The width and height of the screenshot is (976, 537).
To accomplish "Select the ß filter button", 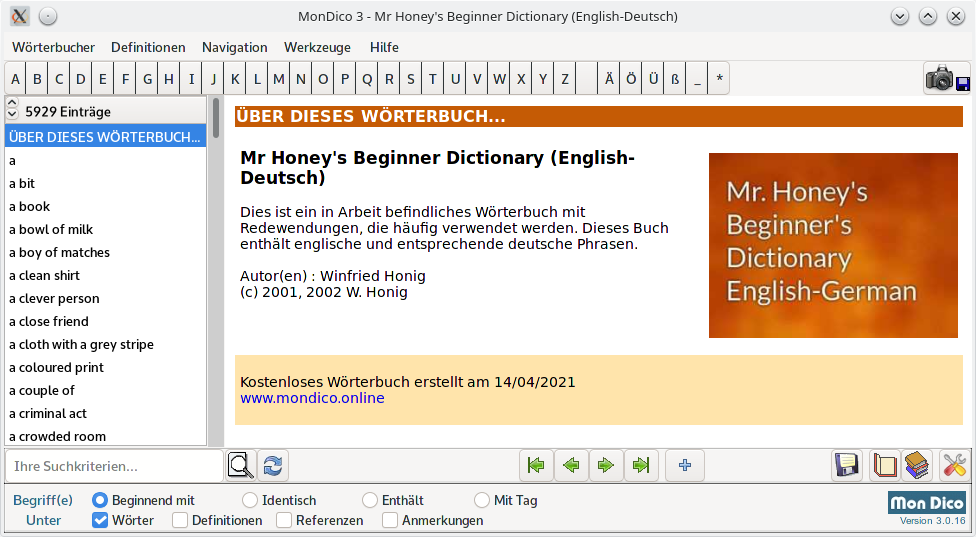I will 675,79.
